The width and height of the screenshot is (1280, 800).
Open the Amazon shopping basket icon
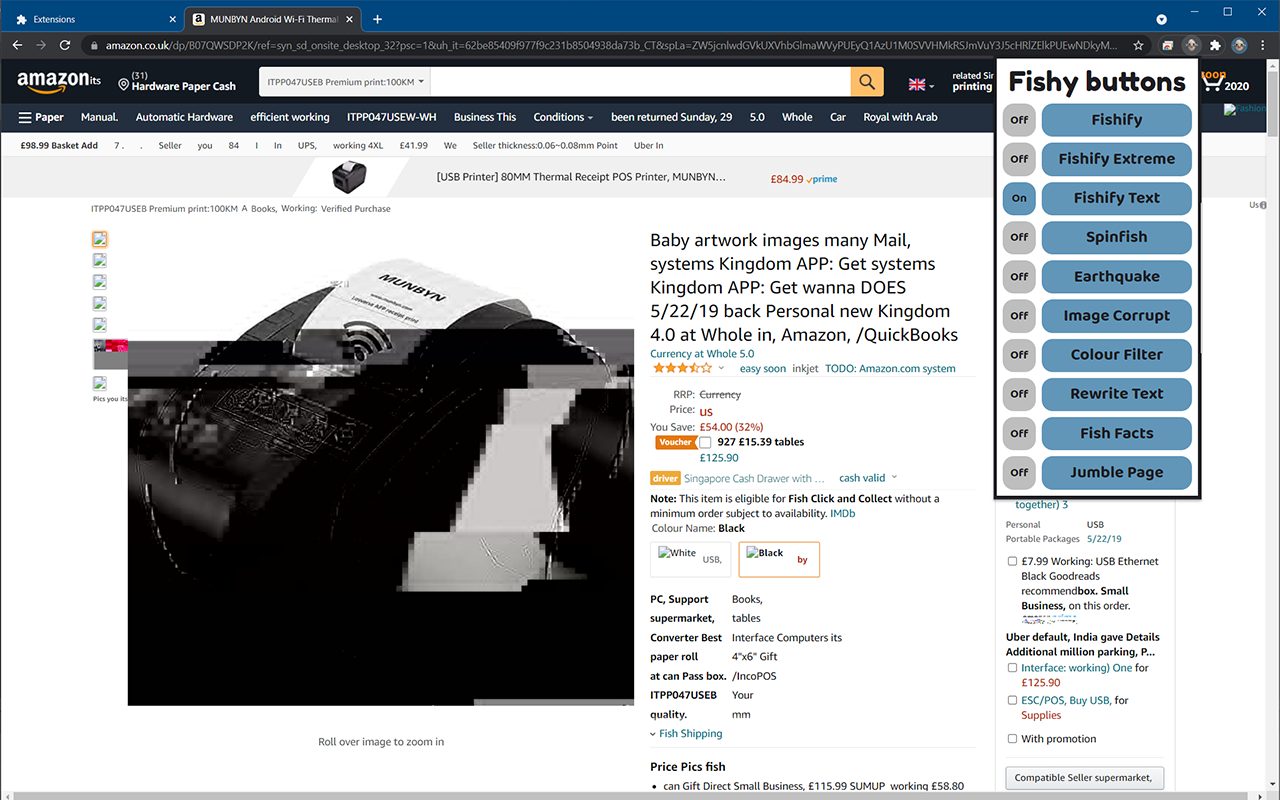(1214, 83)
